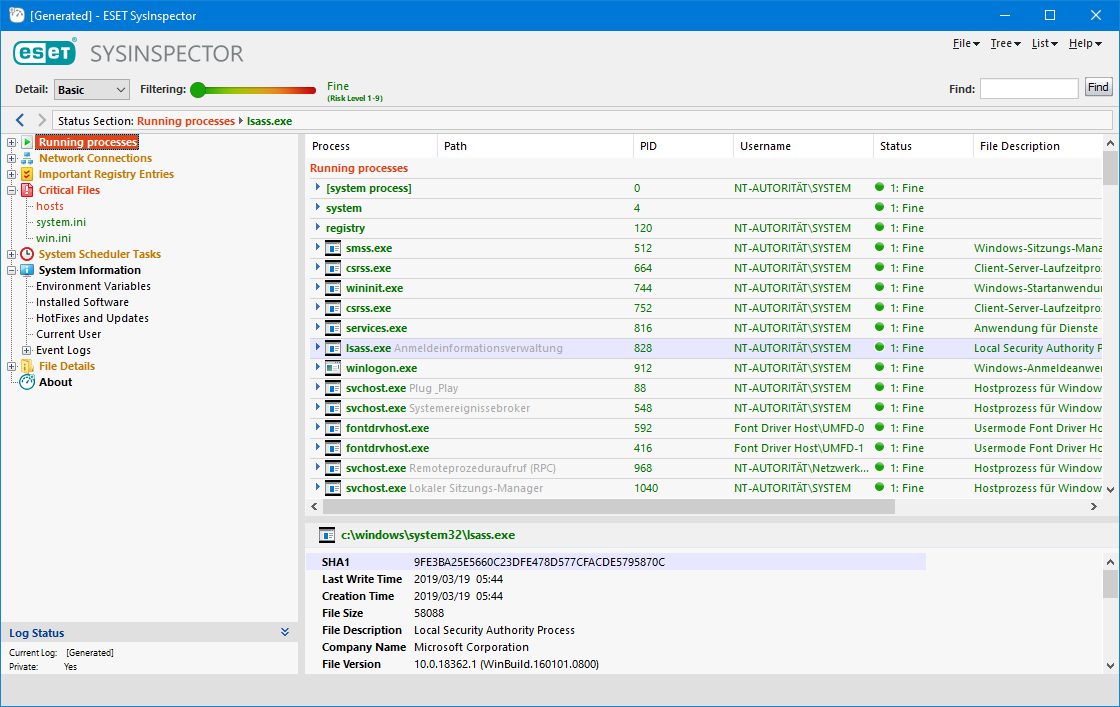1120x707 pixels.
Task: Click the wininit.exe process icon
Action: point(333,289)
